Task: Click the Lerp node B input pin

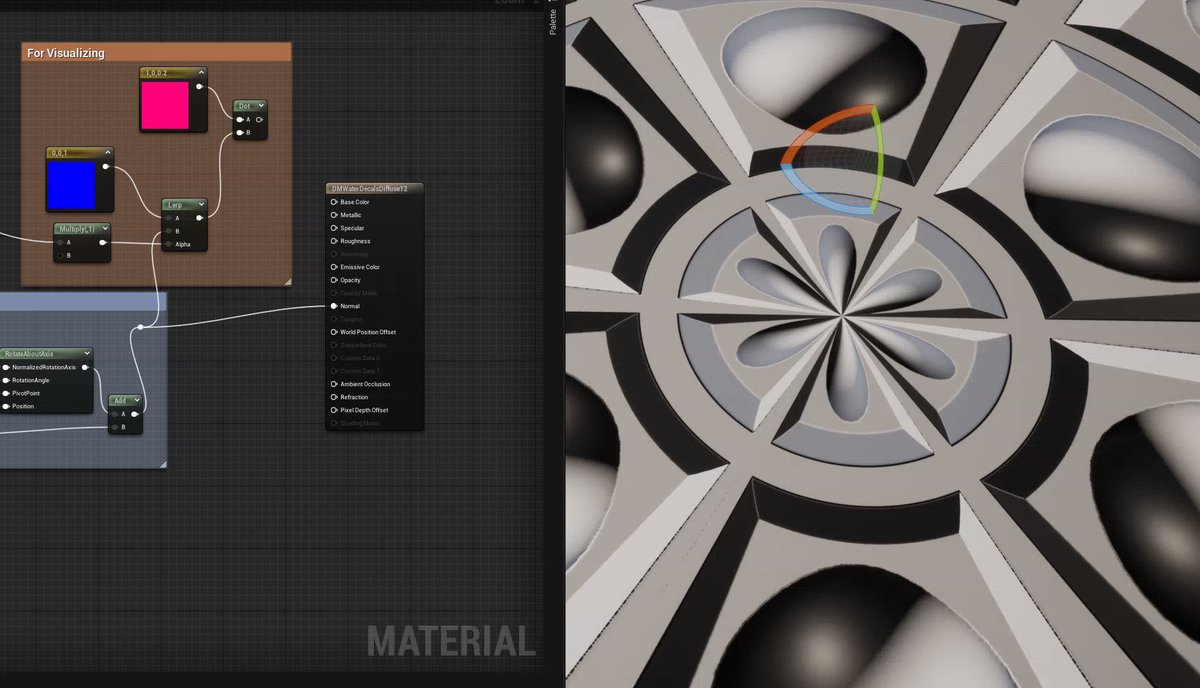Action: 168,231
